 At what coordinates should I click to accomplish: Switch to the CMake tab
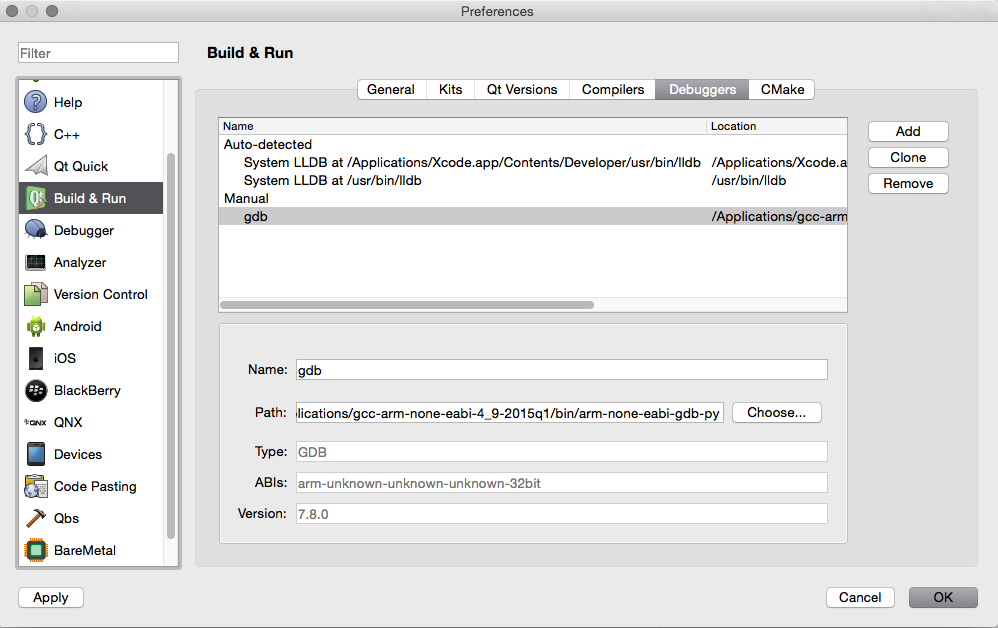[x=782, y=90]
